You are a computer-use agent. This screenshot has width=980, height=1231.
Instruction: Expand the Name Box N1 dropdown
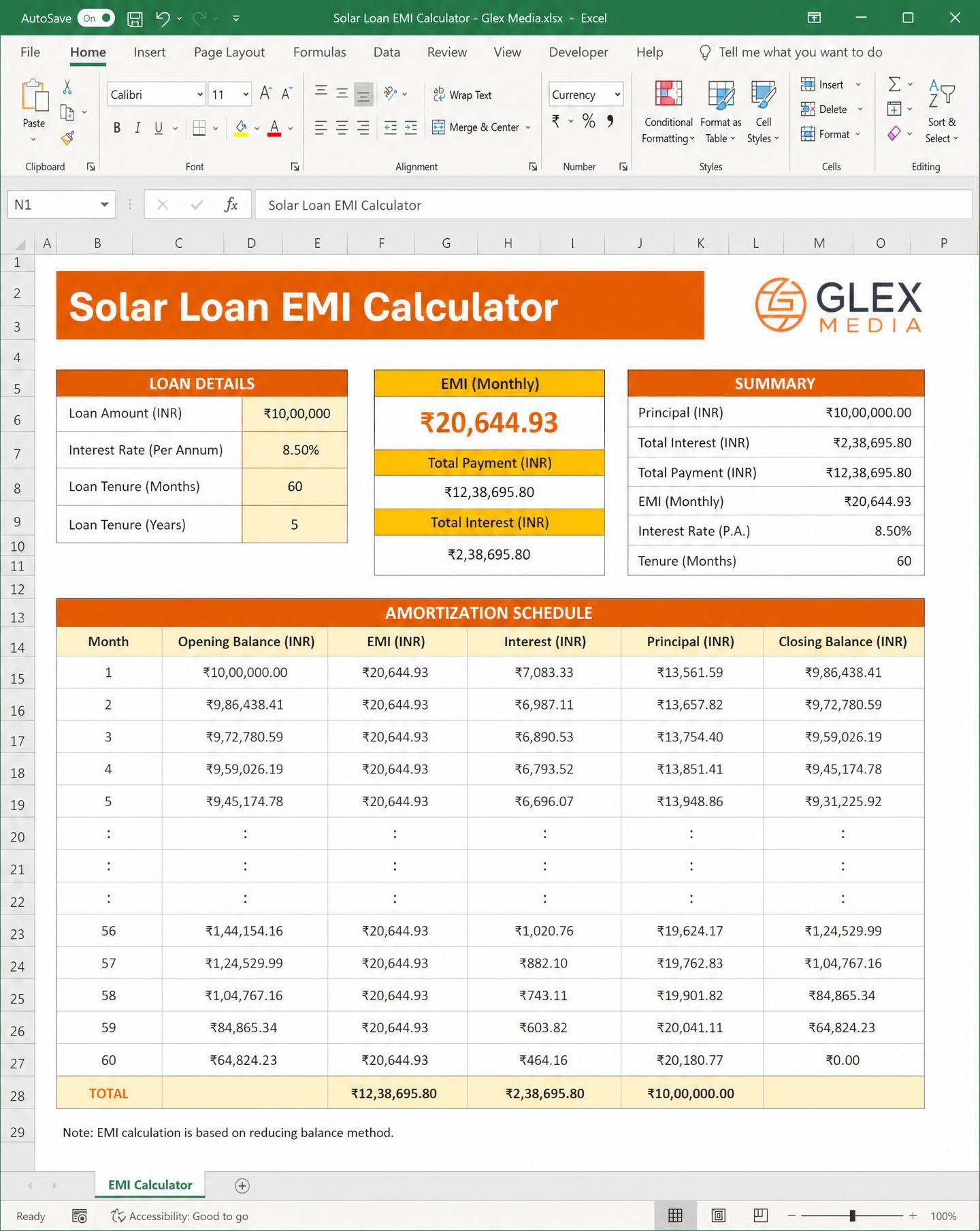[x=104, y=204]
